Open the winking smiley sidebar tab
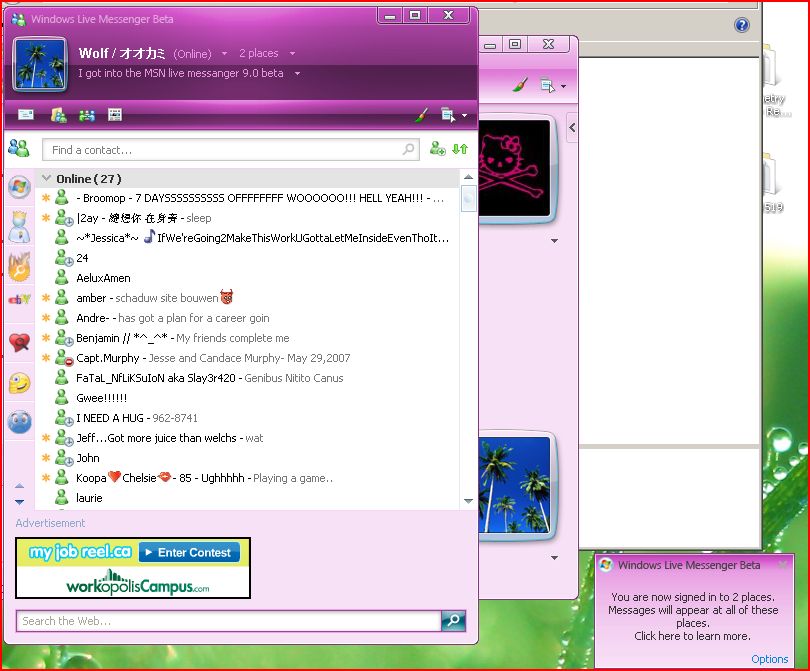Viewport: 810px width, 671px height. pyautogui.click(x=19, y=383)
